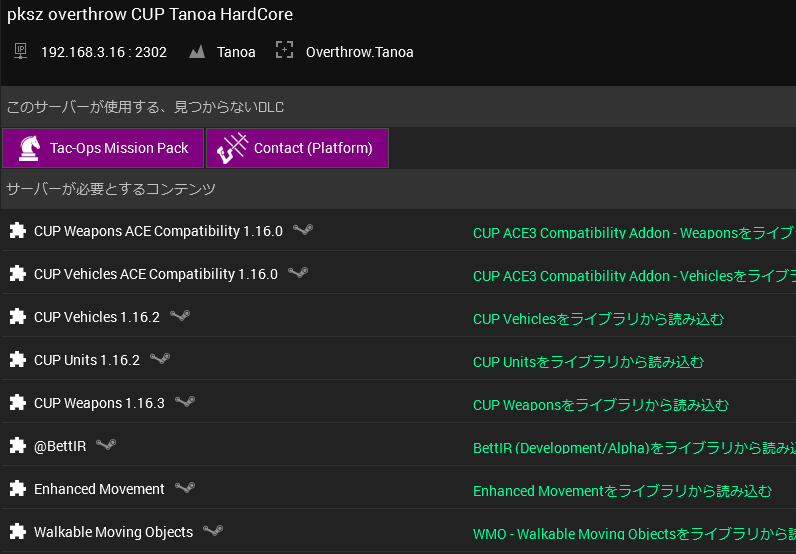This screenshot has height=554, width=796.
Task: Load WMO - Walkable Moving Objects from library
Action: click(x=634, y=534)
